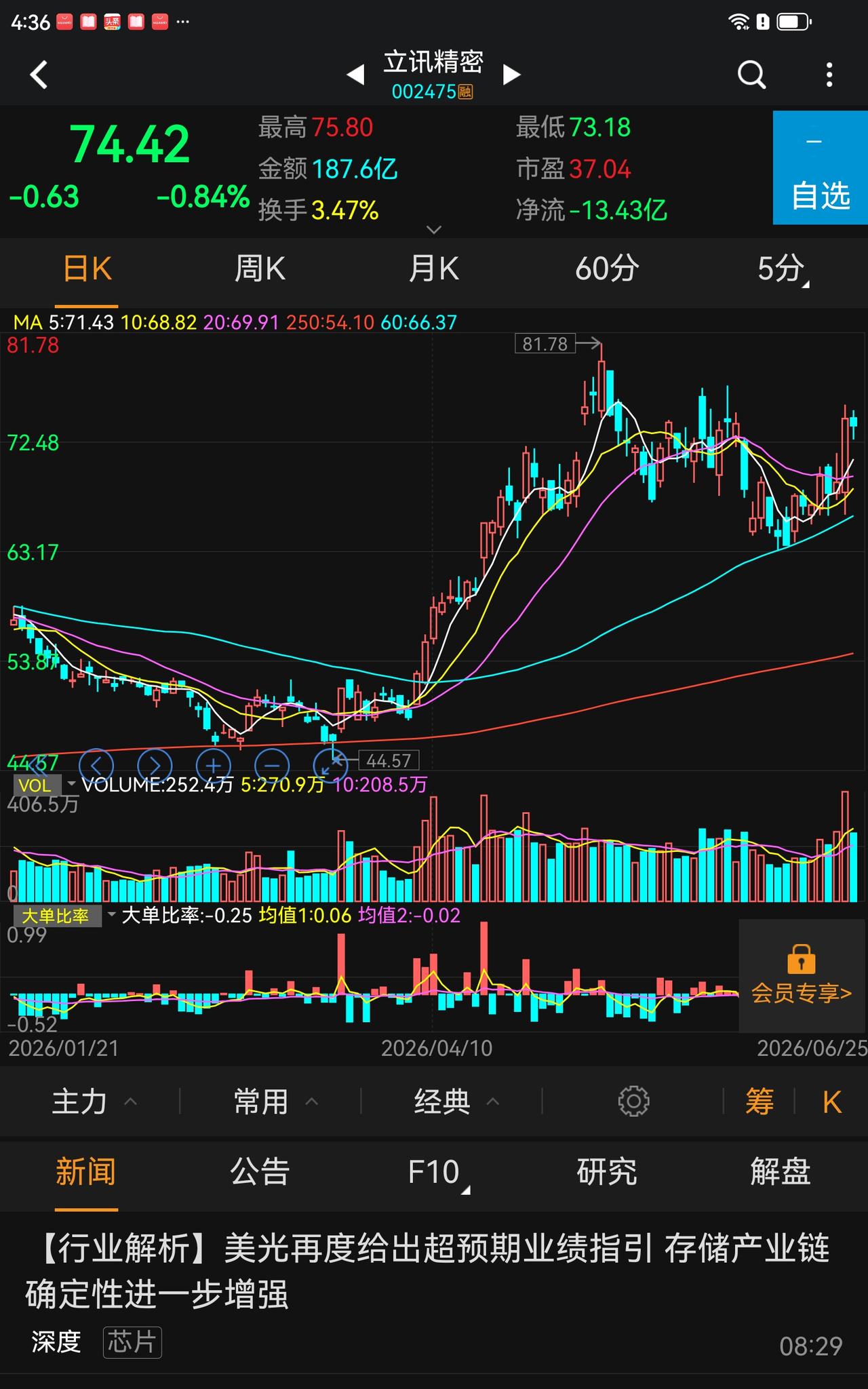The image size is (868, 1389).
Task: Tap the 会员专享 lock panel
Action: 802,975
